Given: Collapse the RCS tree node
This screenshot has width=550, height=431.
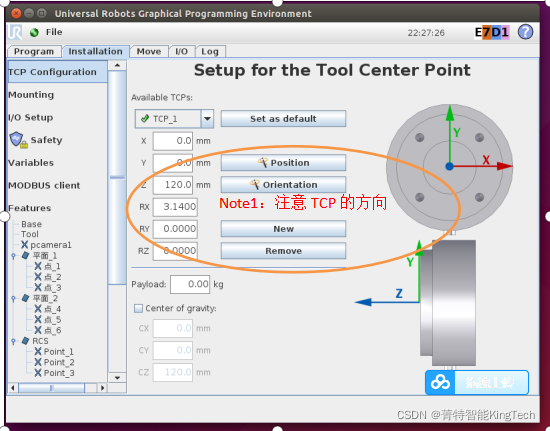Looking at the screenshot, I should click(14, 341).
